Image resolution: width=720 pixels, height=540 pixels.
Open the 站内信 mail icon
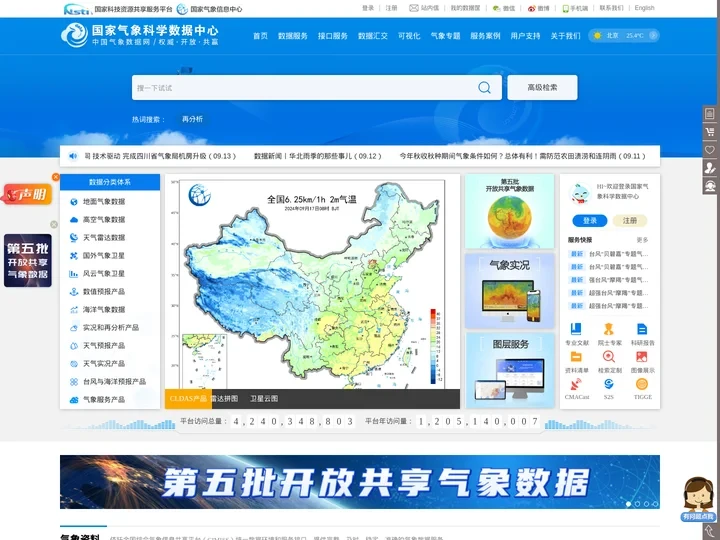point(414,8)
